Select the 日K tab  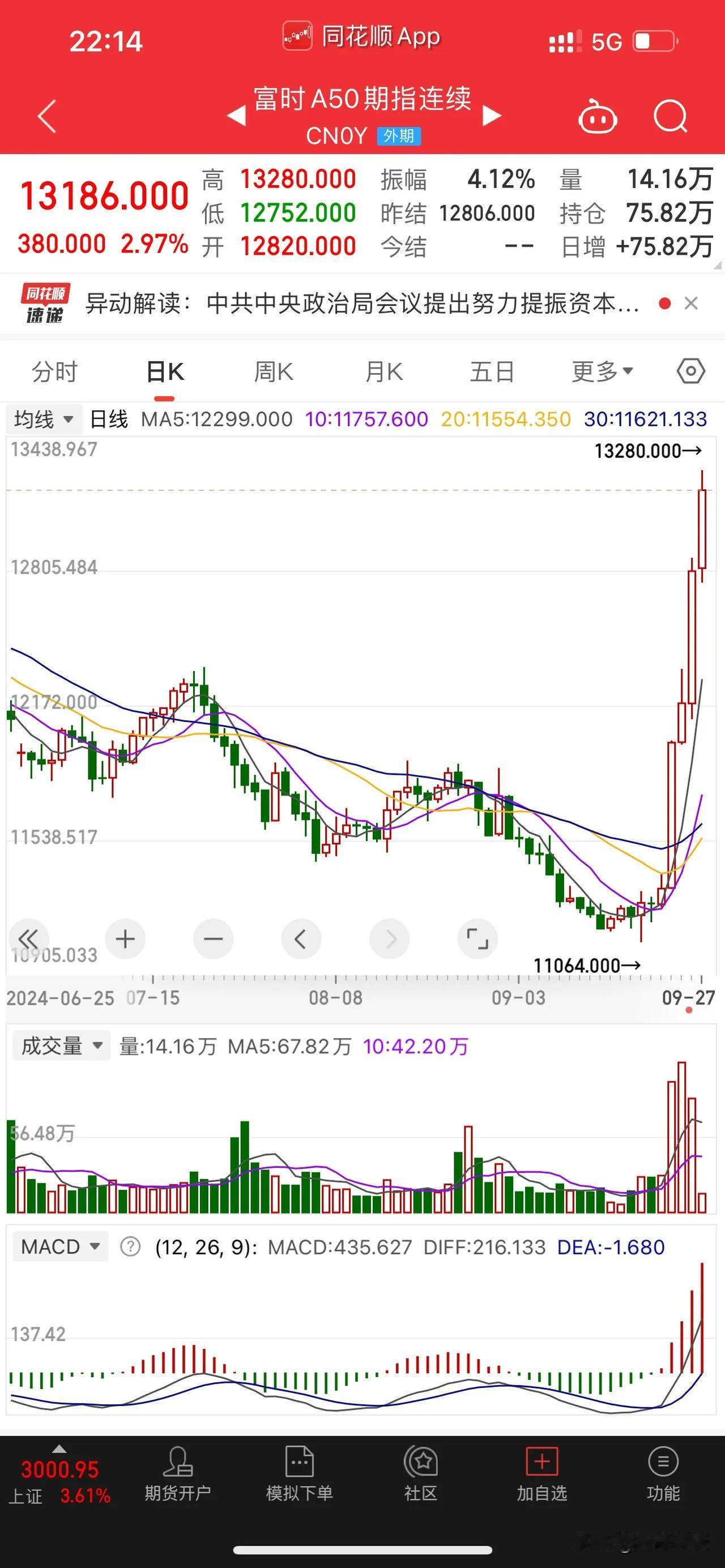165,371
